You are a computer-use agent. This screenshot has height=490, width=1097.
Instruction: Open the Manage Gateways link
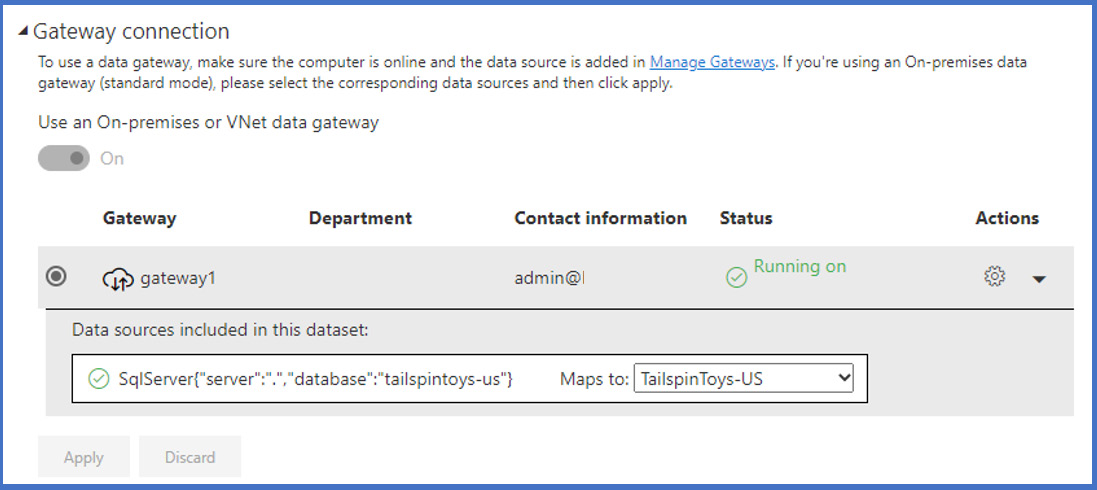coord(712,62)
